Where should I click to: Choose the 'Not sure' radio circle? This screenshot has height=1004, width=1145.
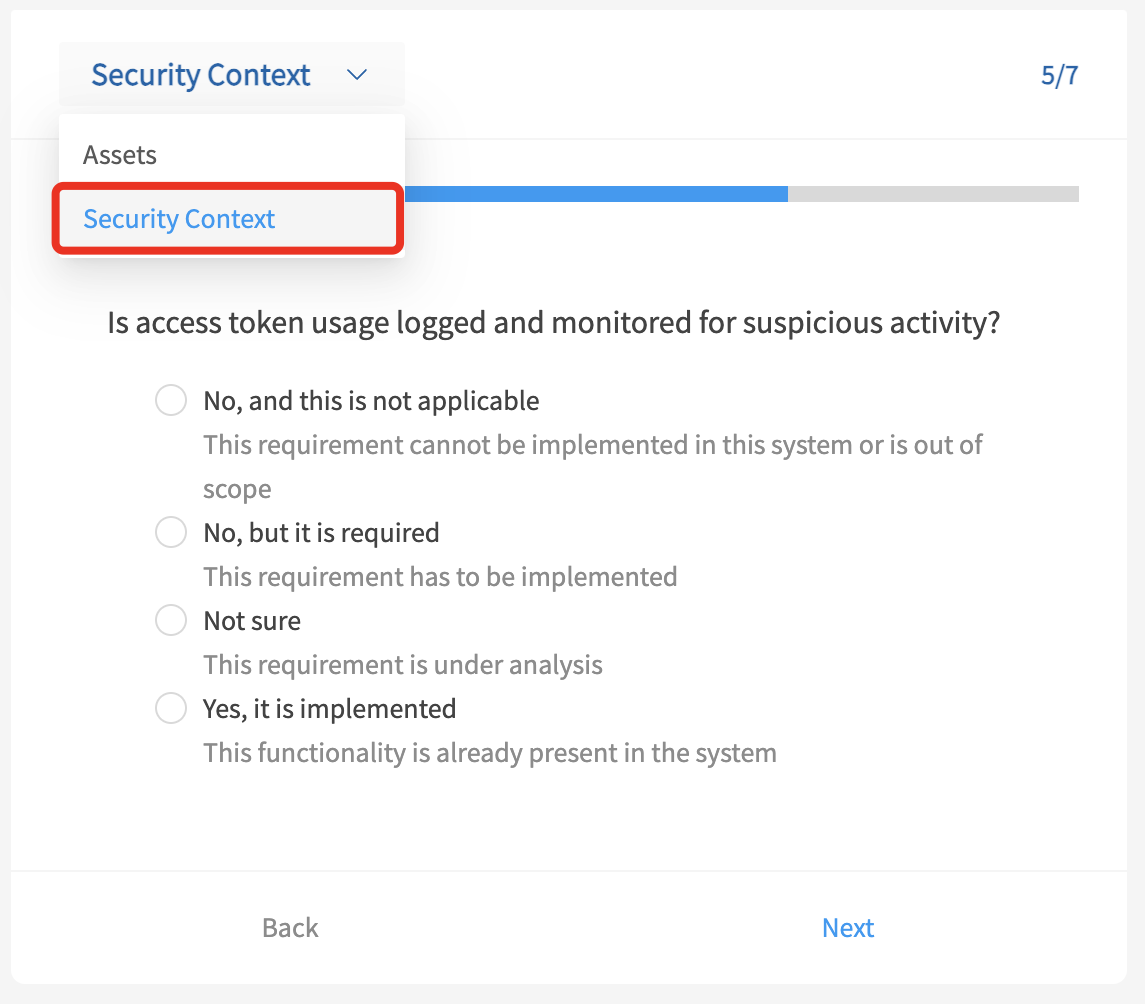click(171, 620)
